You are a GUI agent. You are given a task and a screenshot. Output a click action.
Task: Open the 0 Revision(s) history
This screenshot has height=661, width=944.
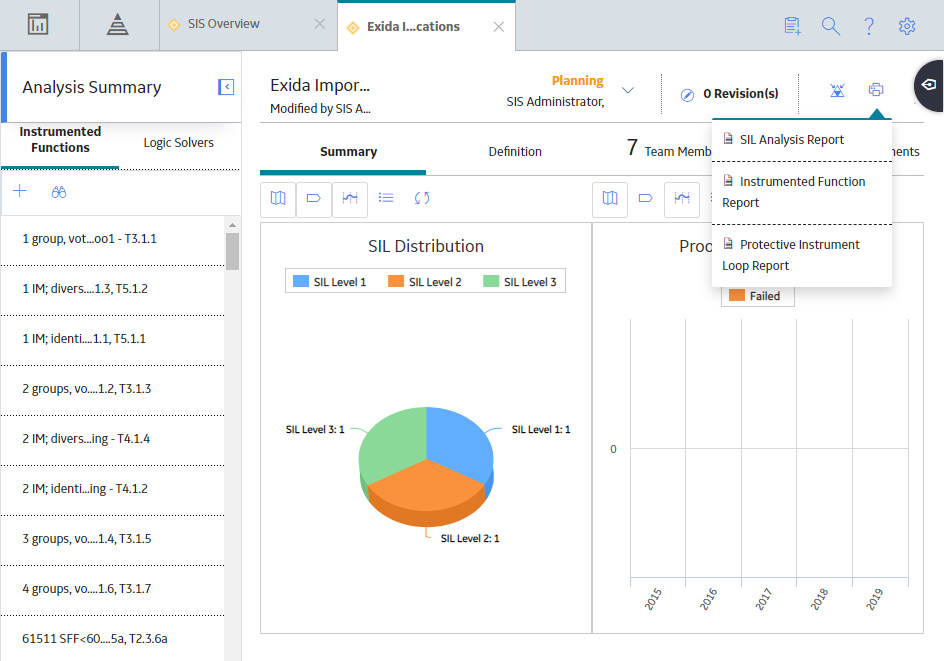click(x=730, y=94)
